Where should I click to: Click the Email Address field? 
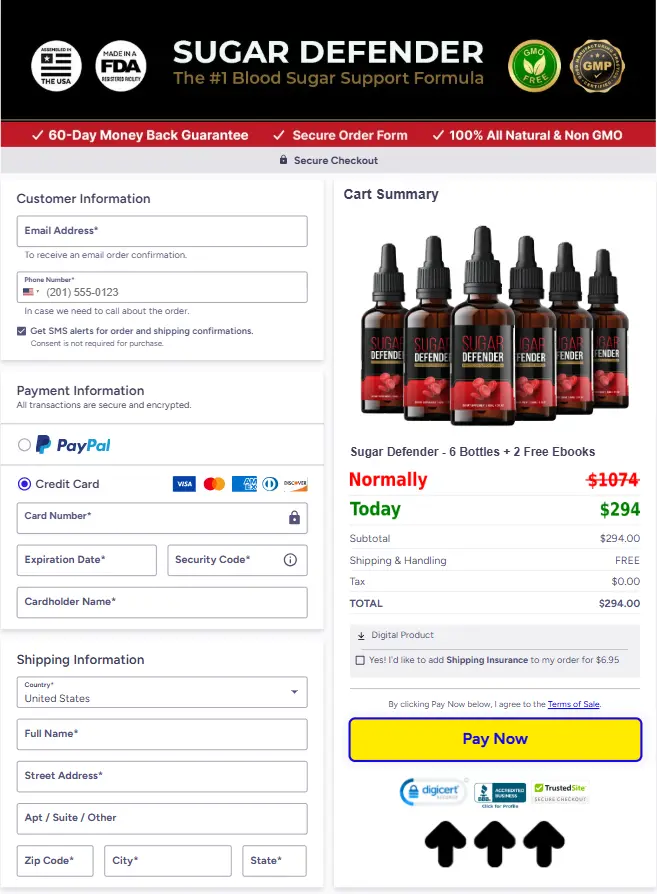pyautogui.click(x=162, y=231)
